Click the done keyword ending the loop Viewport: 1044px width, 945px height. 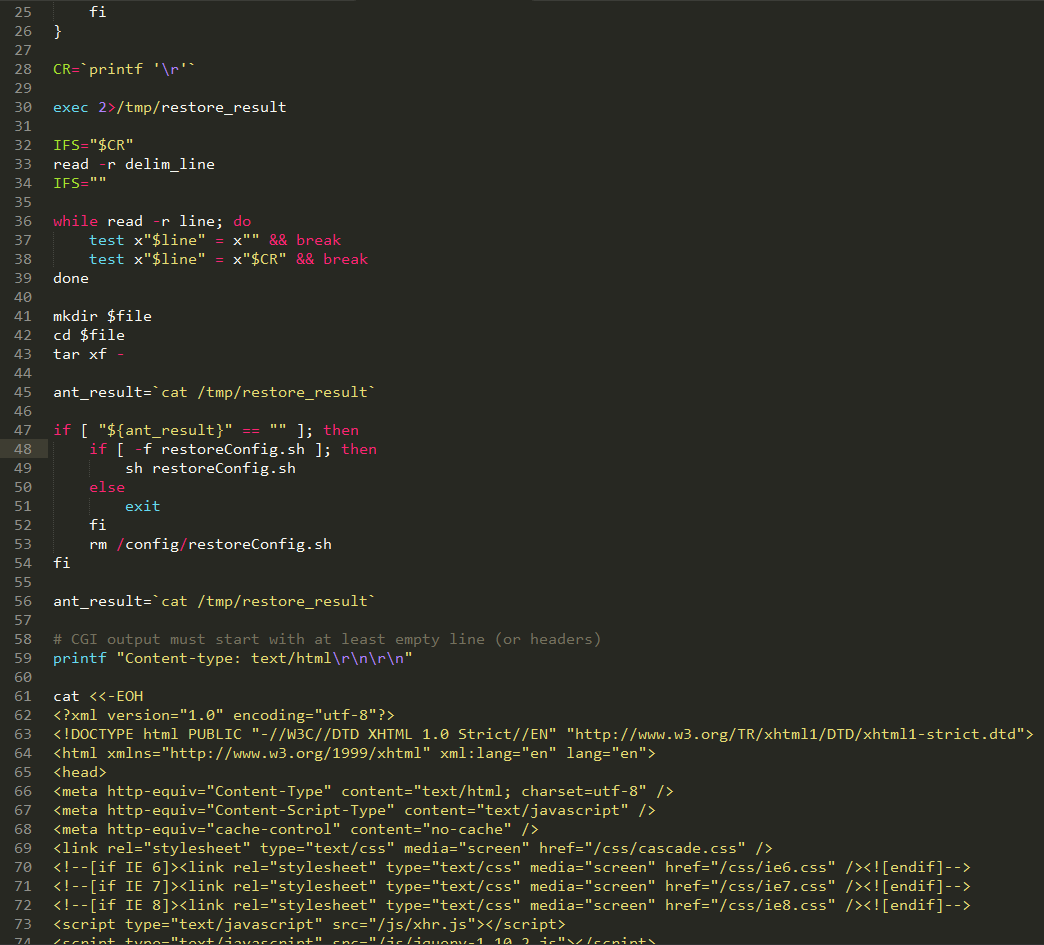click(x=71, y=278)
